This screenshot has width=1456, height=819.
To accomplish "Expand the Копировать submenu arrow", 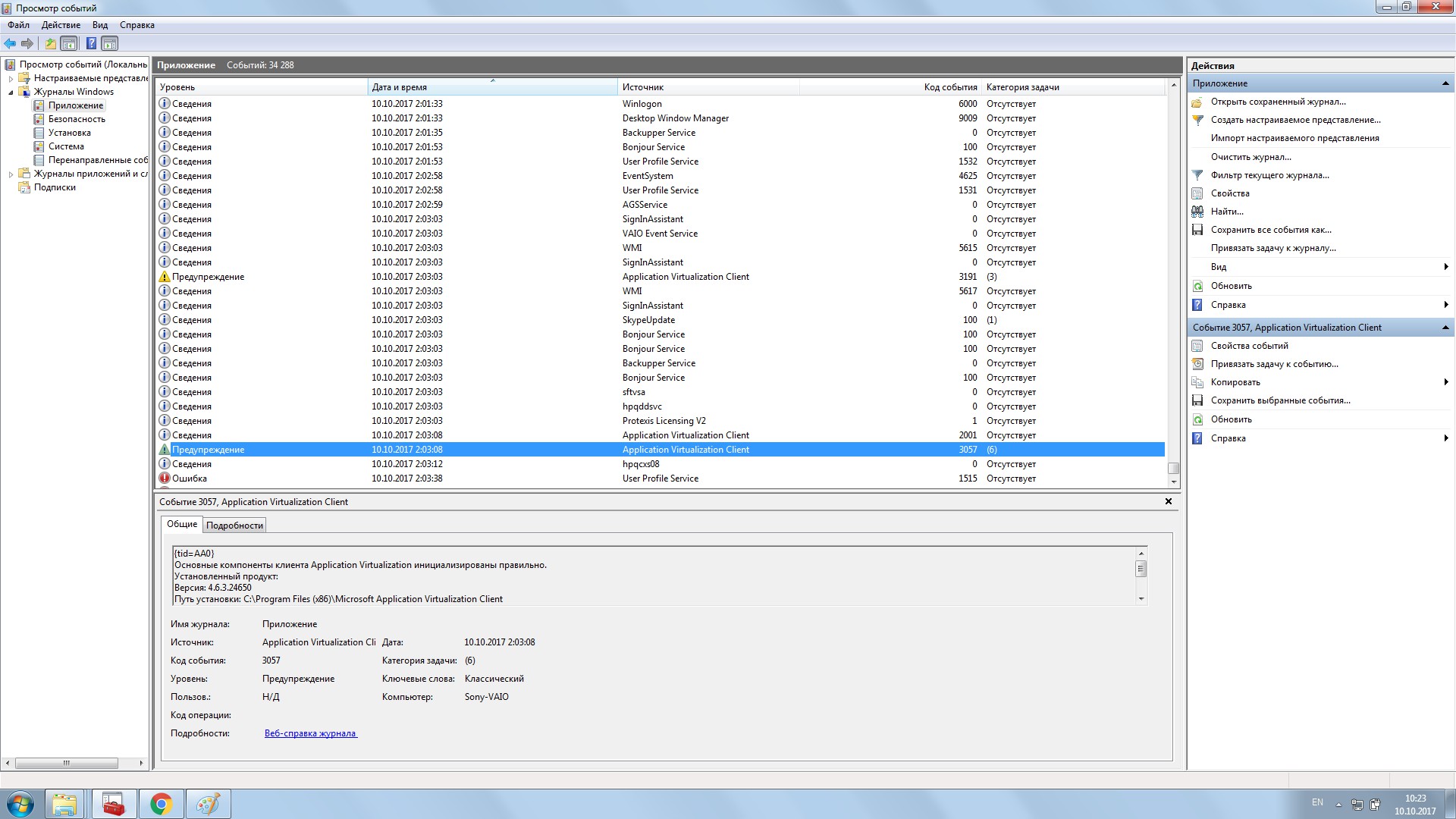I will pyautogui.click(x=1445, y=382).
